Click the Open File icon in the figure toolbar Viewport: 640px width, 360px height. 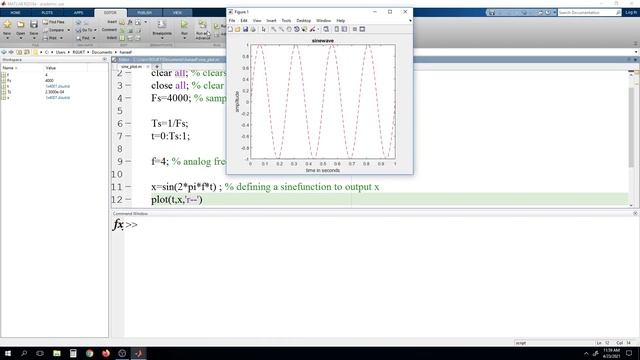coord(238,29)
